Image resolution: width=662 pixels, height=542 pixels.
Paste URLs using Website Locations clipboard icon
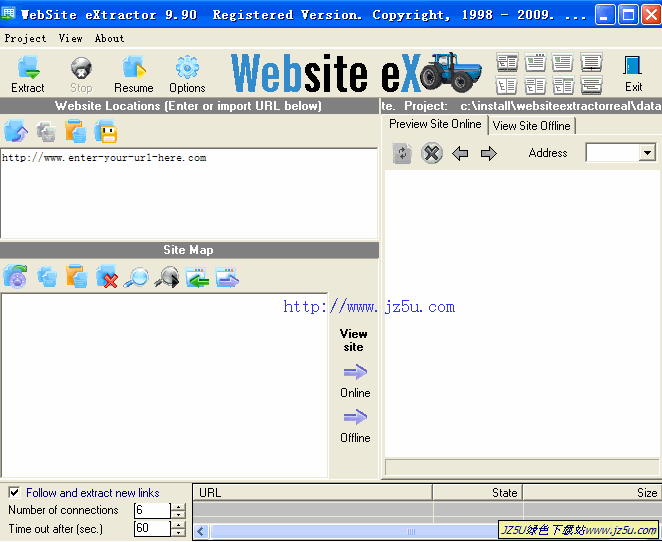[76, 131]
